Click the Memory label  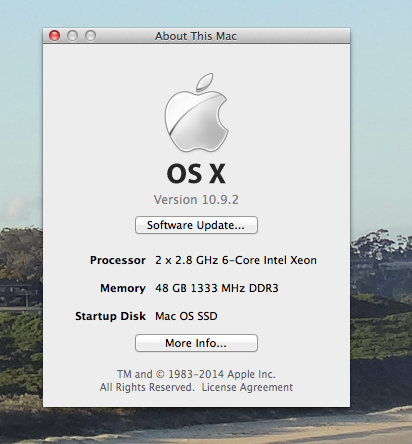pos(123,288)
